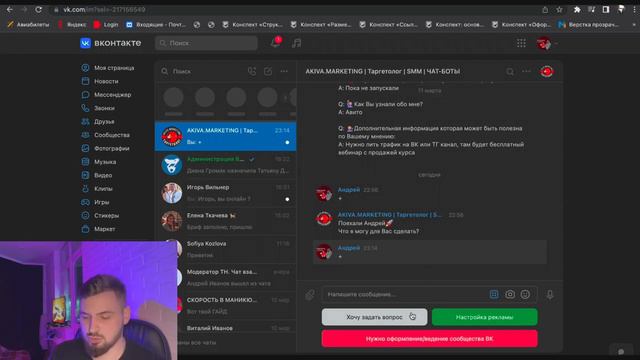Viewport: 640px width, 360px height.
Task: Open the first story circle in chat list
Action: 173,98
